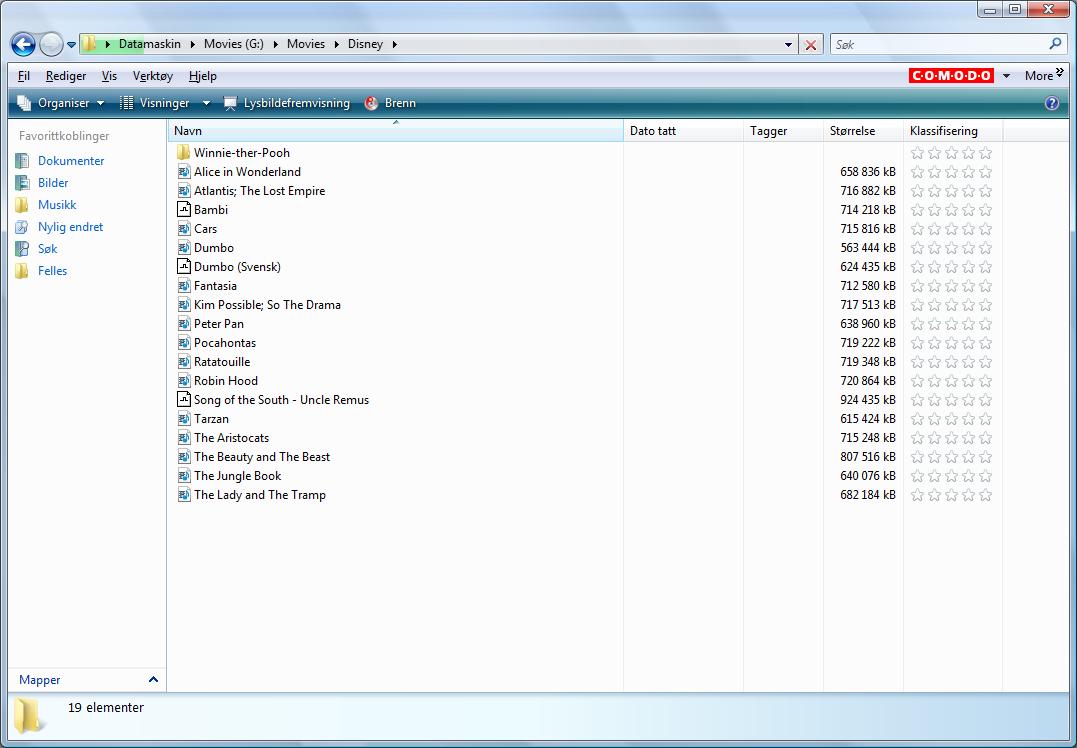Click the Visninger views icon
Image resolution: width=1077 pixels, height=748 pixels.
click(x=126, y=103)
